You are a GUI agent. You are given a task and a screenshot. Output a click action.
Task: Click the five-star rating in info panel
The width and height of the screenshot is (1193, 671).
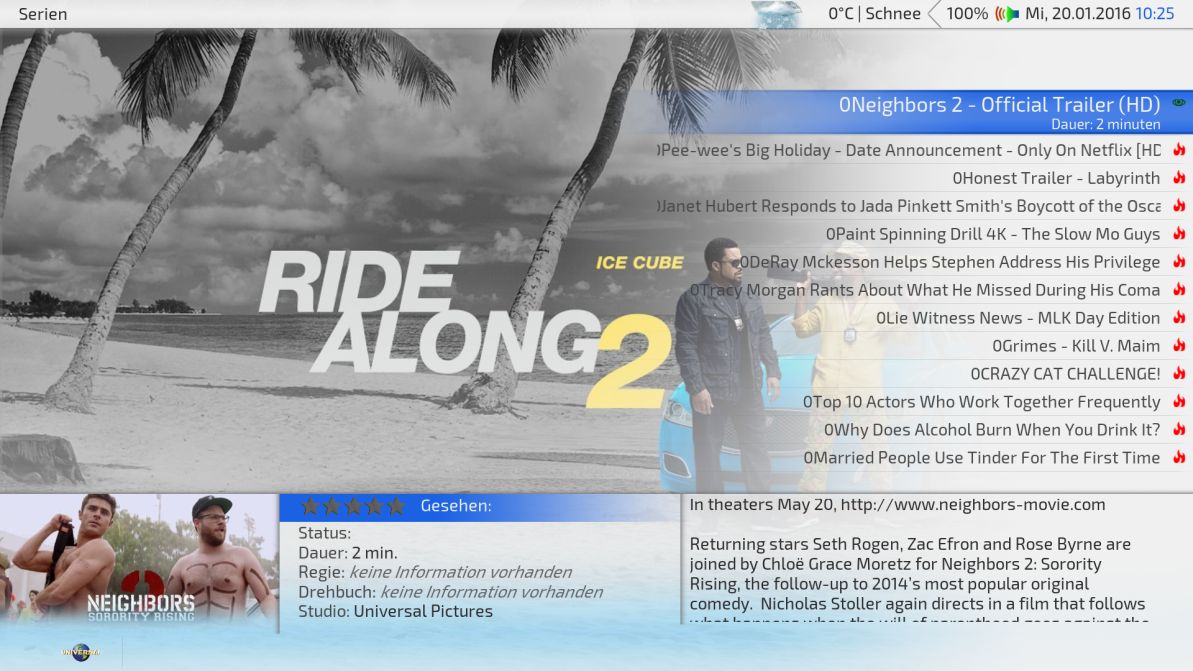point(353,506)
